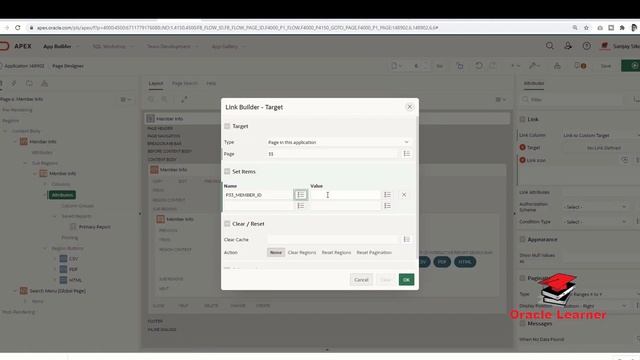
Task: Collapse the Appearance property group
Action: (522, 239)
